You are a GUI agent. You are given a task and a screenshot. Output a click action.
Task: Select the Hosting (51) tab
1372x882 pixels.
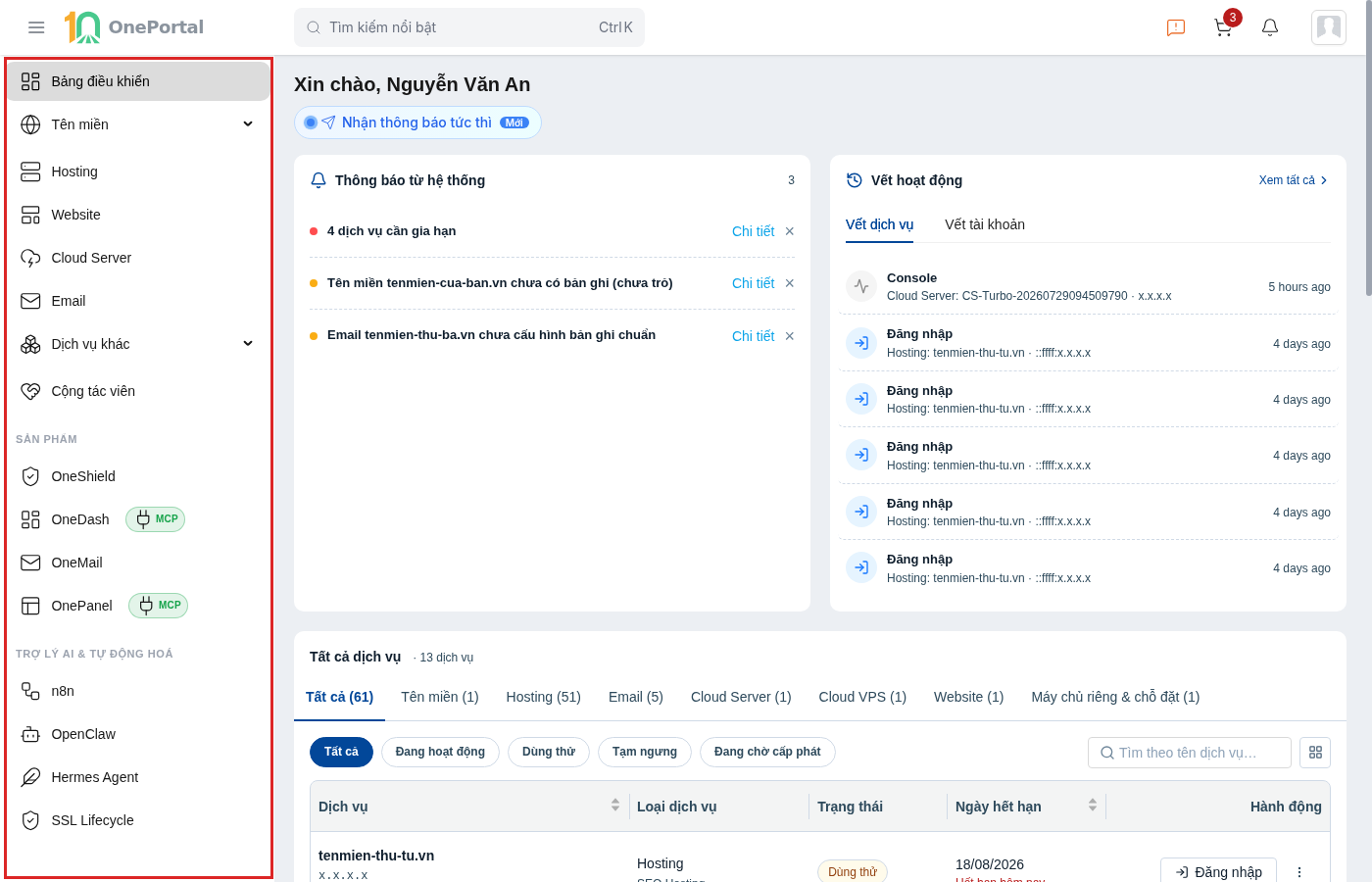tap(544, 697)
